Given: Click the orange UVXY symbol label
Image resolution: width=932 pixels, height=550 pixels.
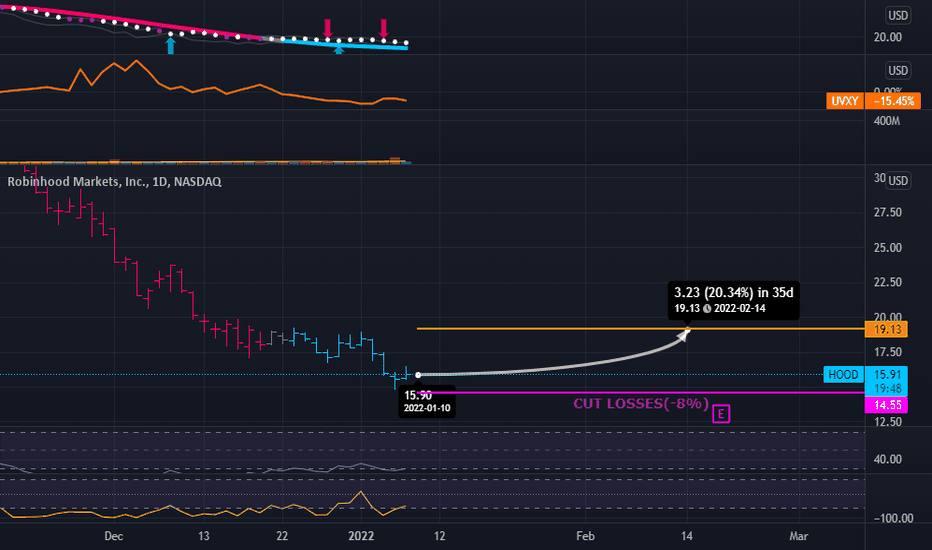Looking at the screenshot, I should coord(845,101).
